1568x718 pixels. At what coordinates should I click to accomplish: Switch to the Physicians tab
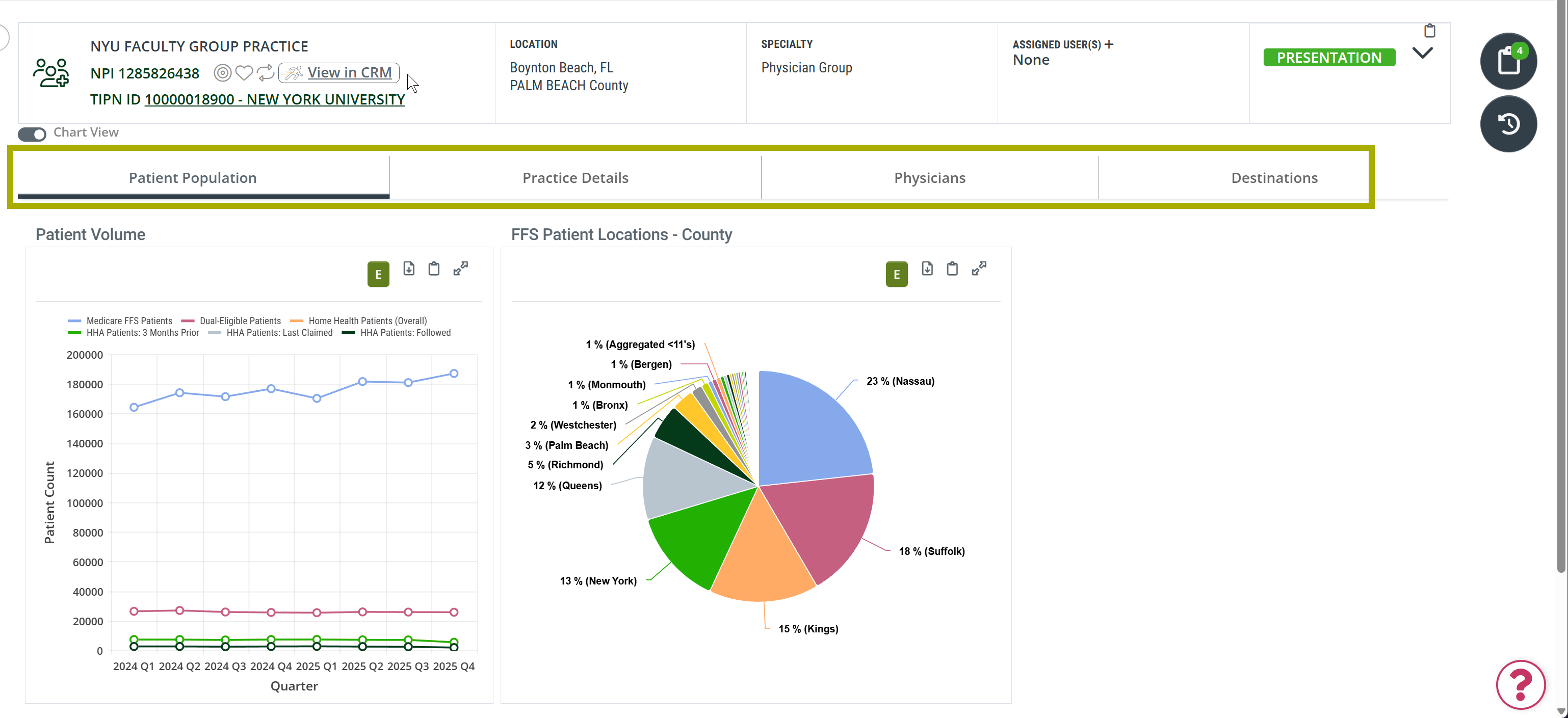click(x=929, y=178)
